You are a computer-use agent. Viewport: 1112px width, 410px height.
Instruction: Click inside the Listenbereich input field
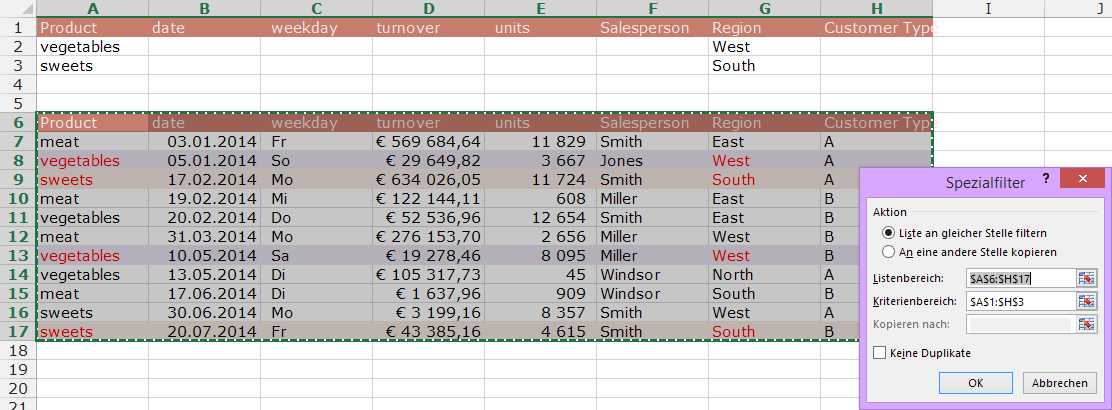(1018, 278)
